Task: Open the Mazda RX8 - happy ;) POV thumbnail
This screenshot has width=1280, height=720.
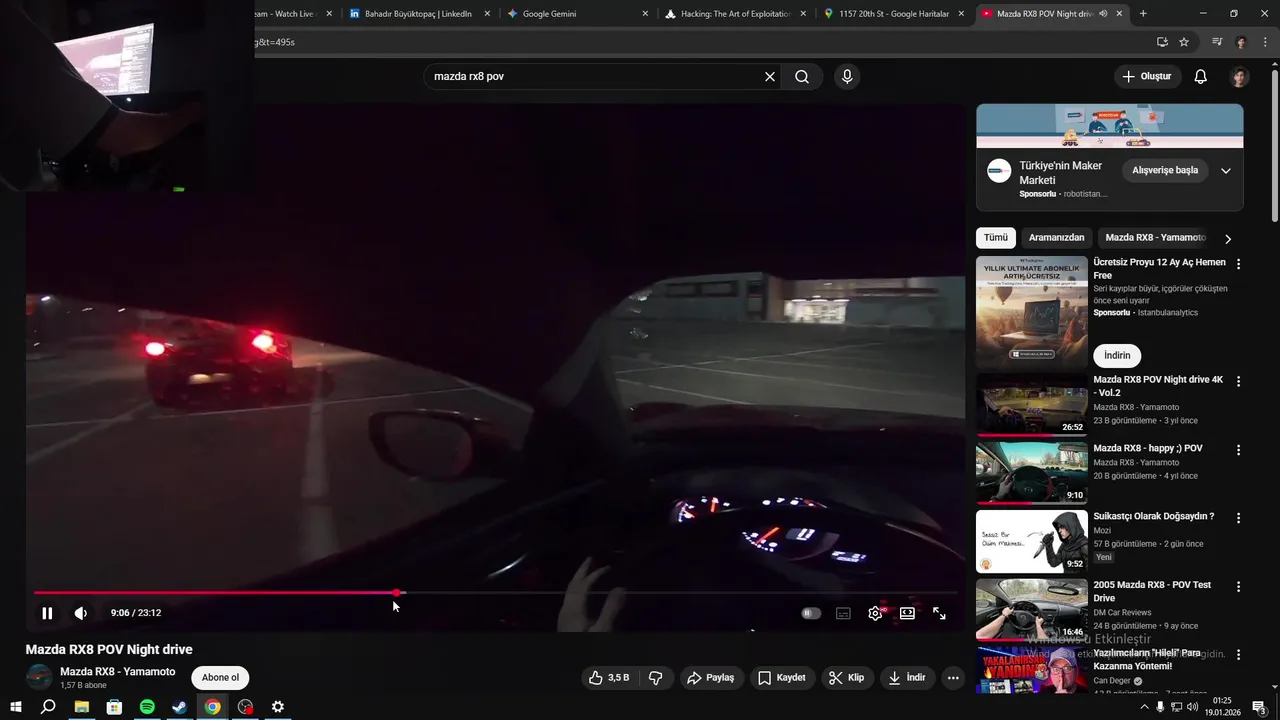Action: [1032, 473]
